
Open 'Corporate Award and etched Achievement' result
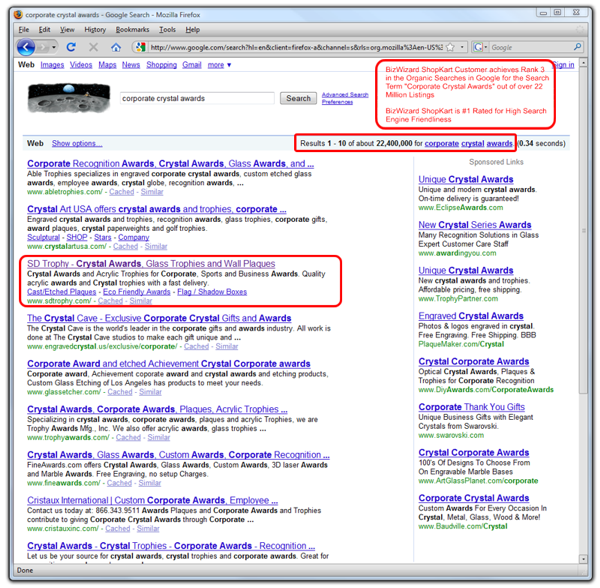[168, 364]
